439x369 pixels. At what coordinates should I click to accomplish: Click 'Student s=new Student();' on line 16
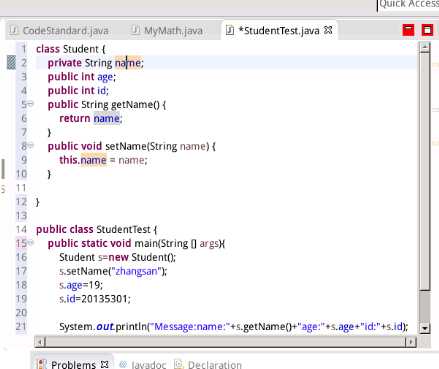point(117,257)
